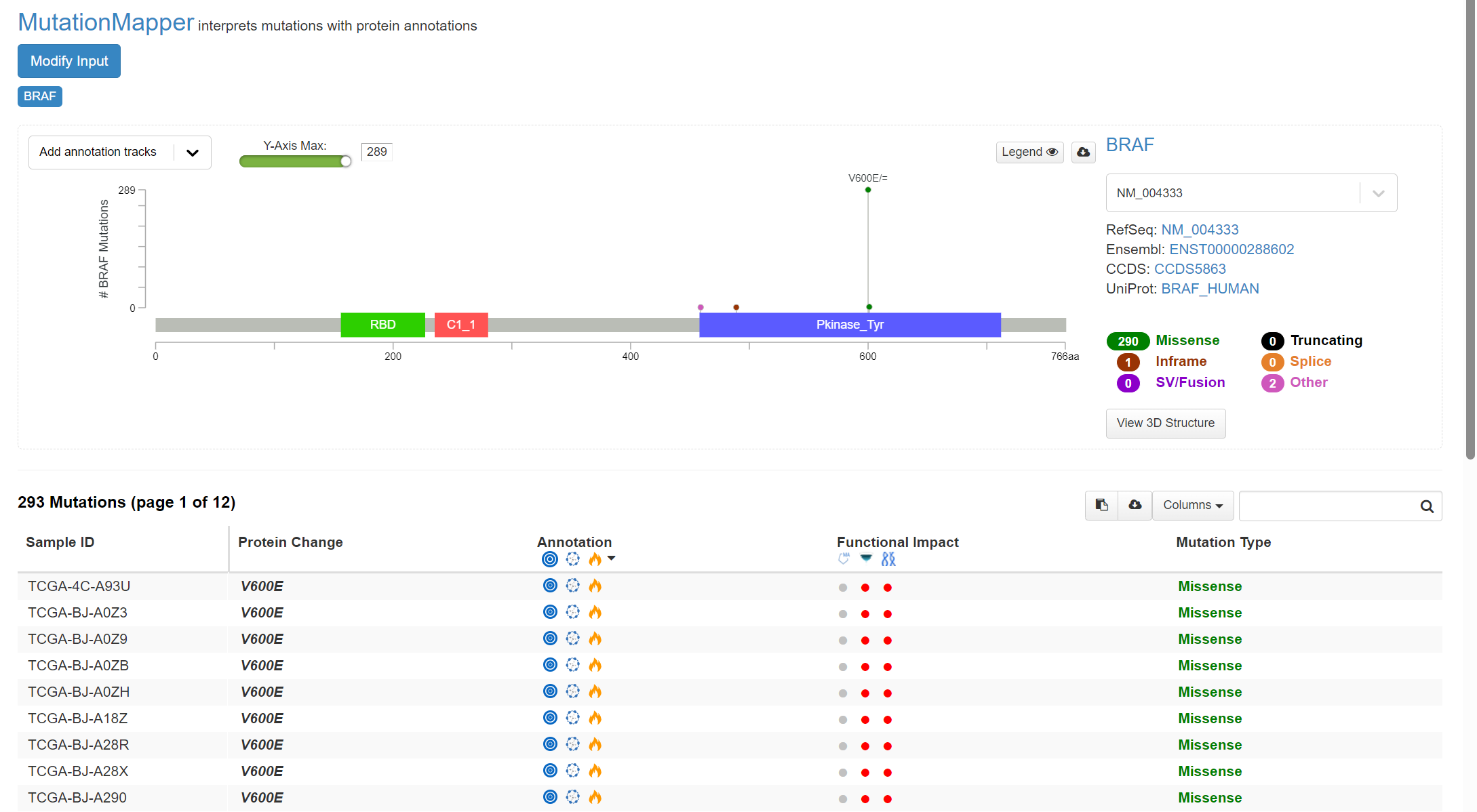Toggle the Missense mutation filter badge

coord(1128,341)
